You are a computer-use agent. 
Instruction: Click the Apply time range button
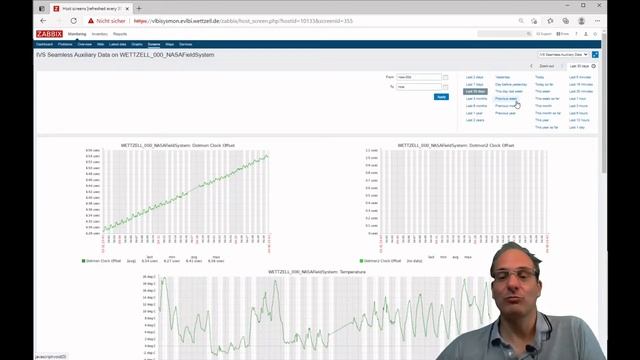pyautogui.click(x=441, y=97)
